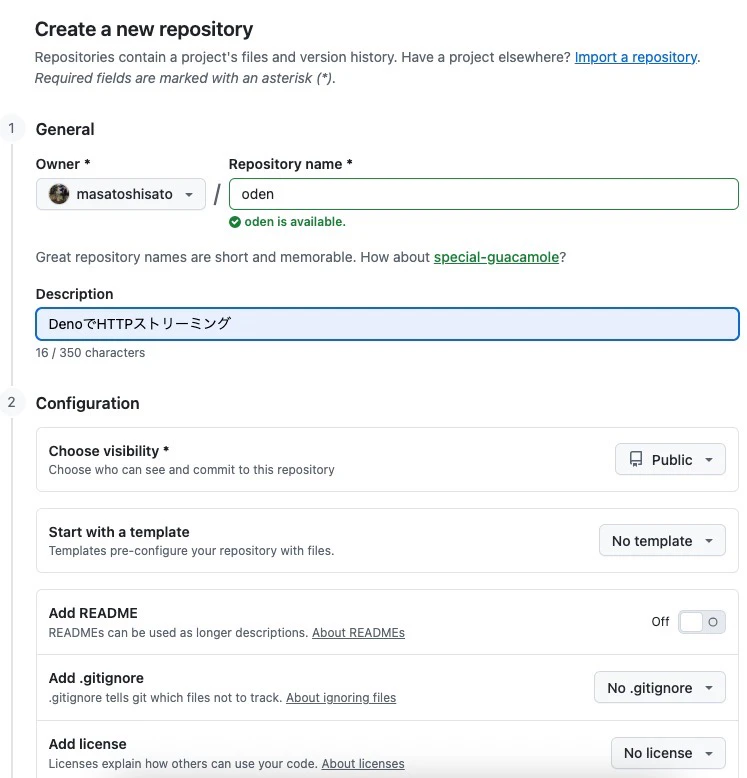The width and height of the screenshot is (747, 778).
Task: Click the green availability checkmark icon
Action: pyautogui.click(x=235, y=222)
